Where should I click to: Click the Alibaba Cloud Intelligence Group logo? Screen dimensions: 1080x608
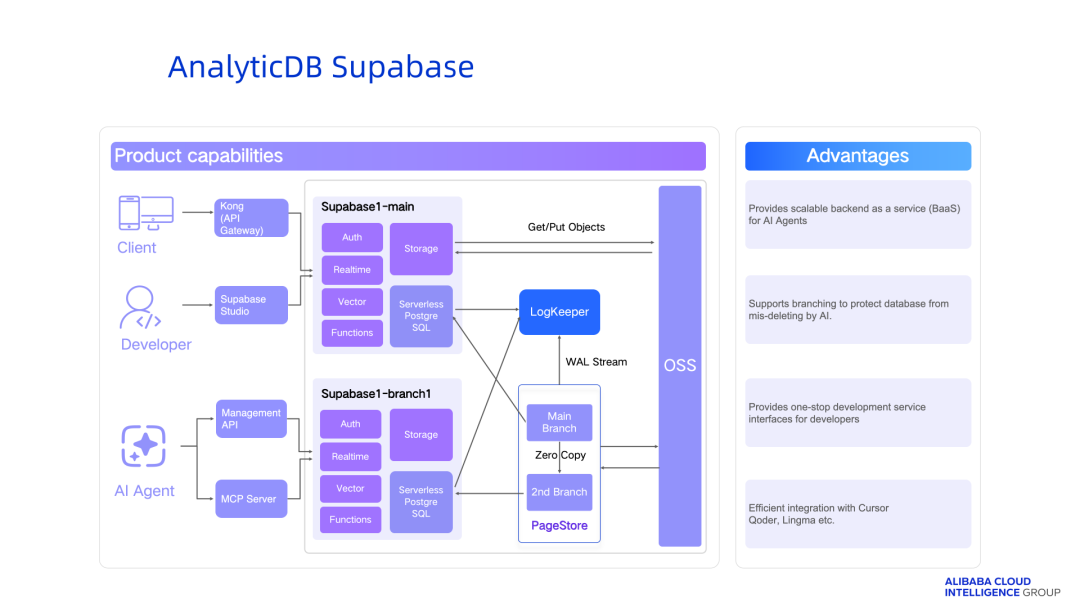click(1002, 587)
